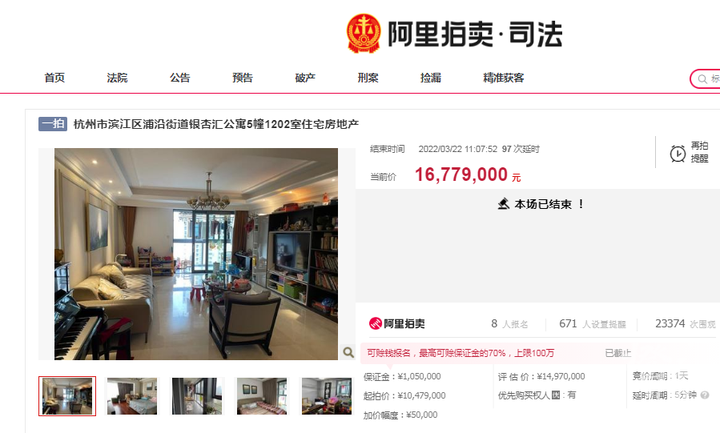Set the 再拍提醒 alarm clock reminder
720x433 pixels.
pos(689,152)
